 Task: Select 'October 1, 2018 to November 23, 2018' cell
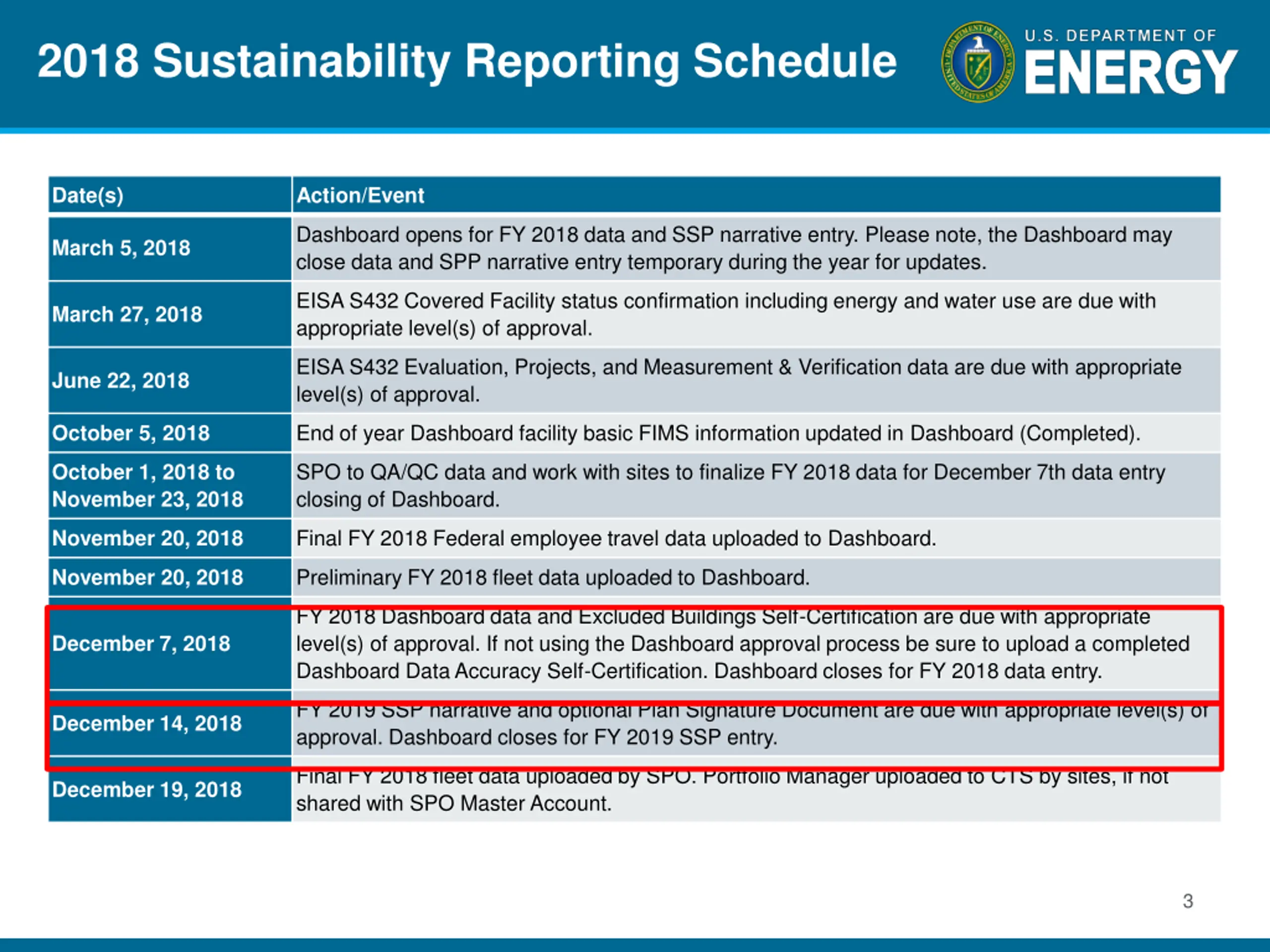(170, 485)
